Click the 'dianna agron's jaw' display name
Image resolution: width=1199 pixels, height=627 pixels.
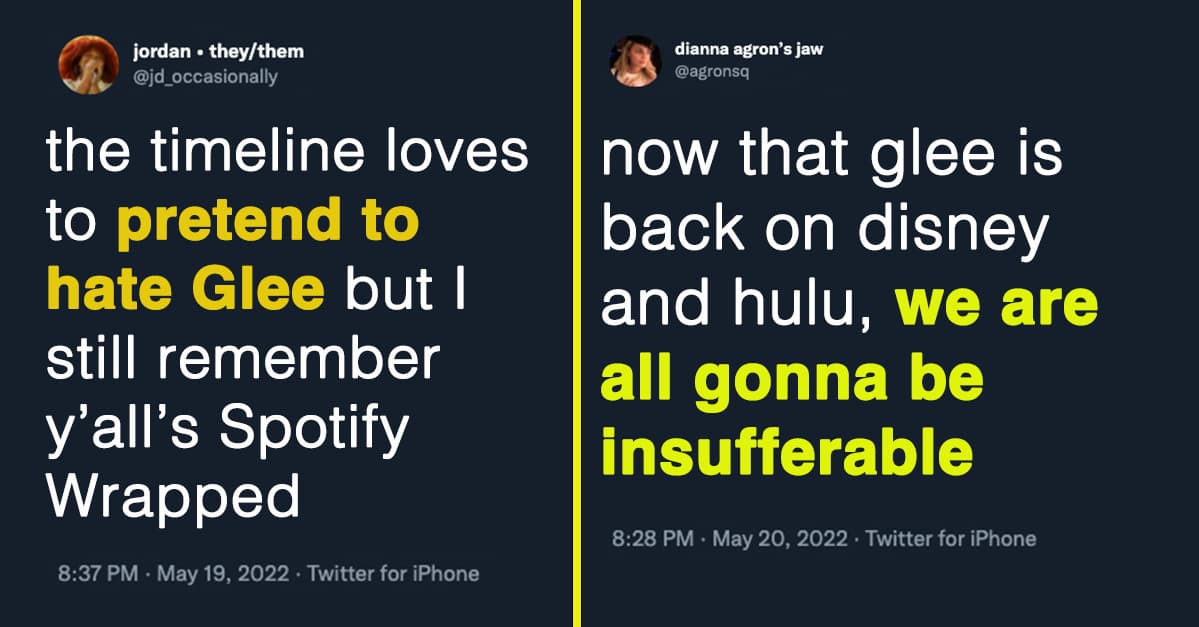(x=749, y=49)
